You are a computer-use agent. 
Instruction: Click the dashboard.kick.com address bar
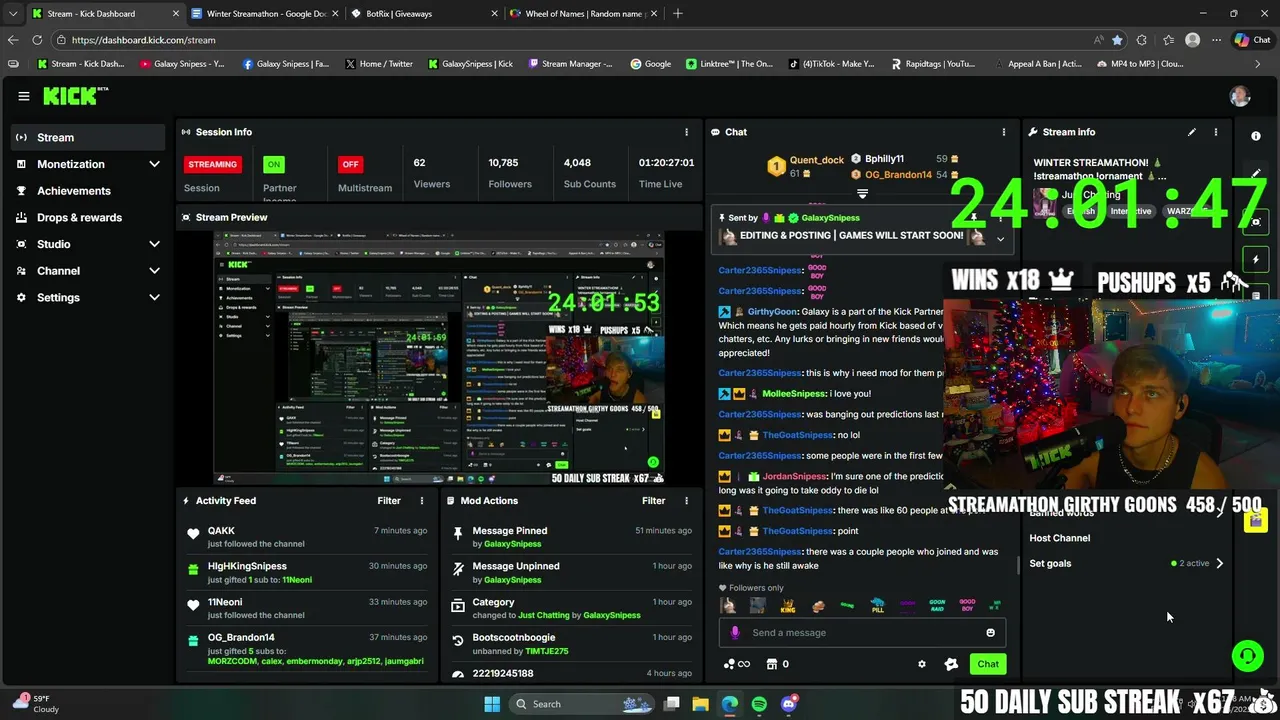click(570, 40)
